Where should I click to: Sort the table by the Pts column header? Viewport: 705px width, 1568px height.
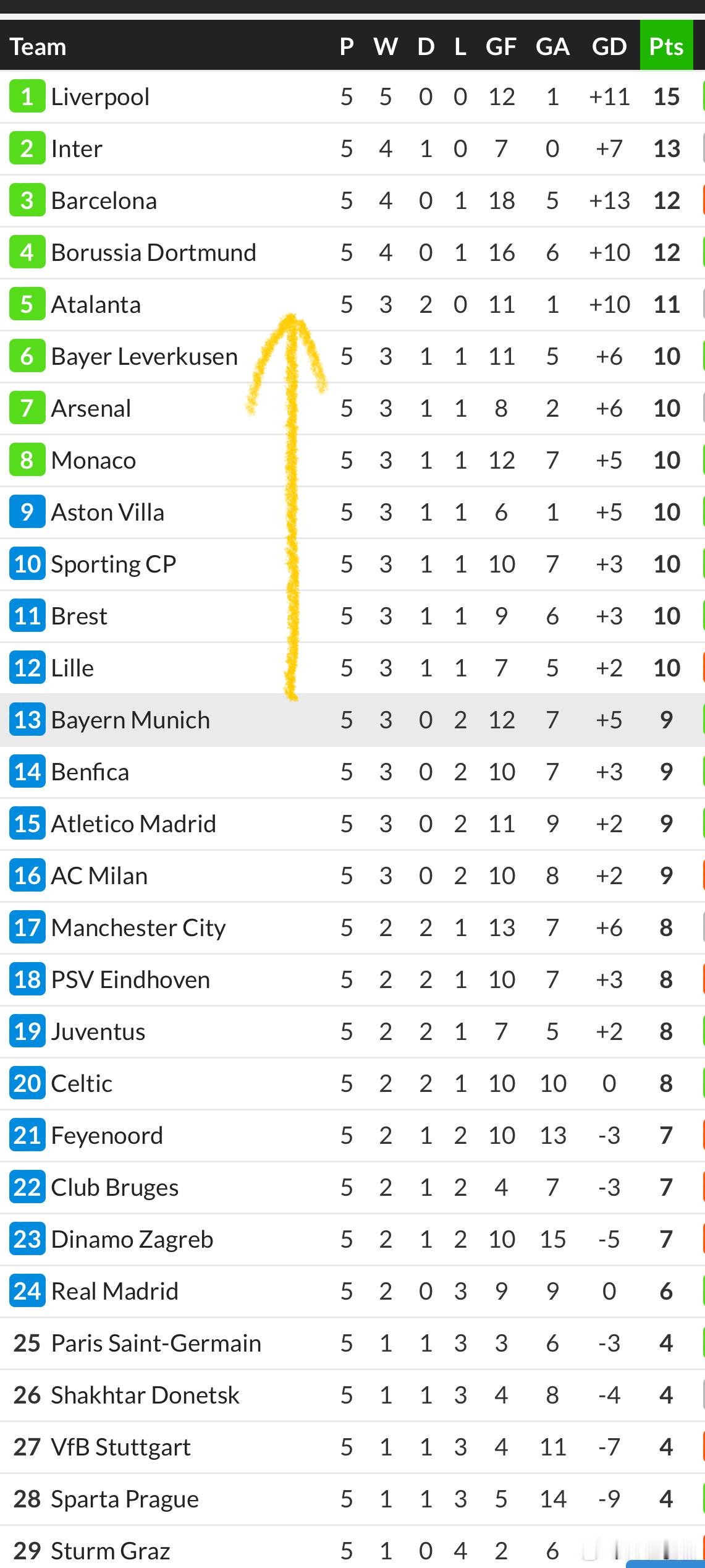point(666,46)
